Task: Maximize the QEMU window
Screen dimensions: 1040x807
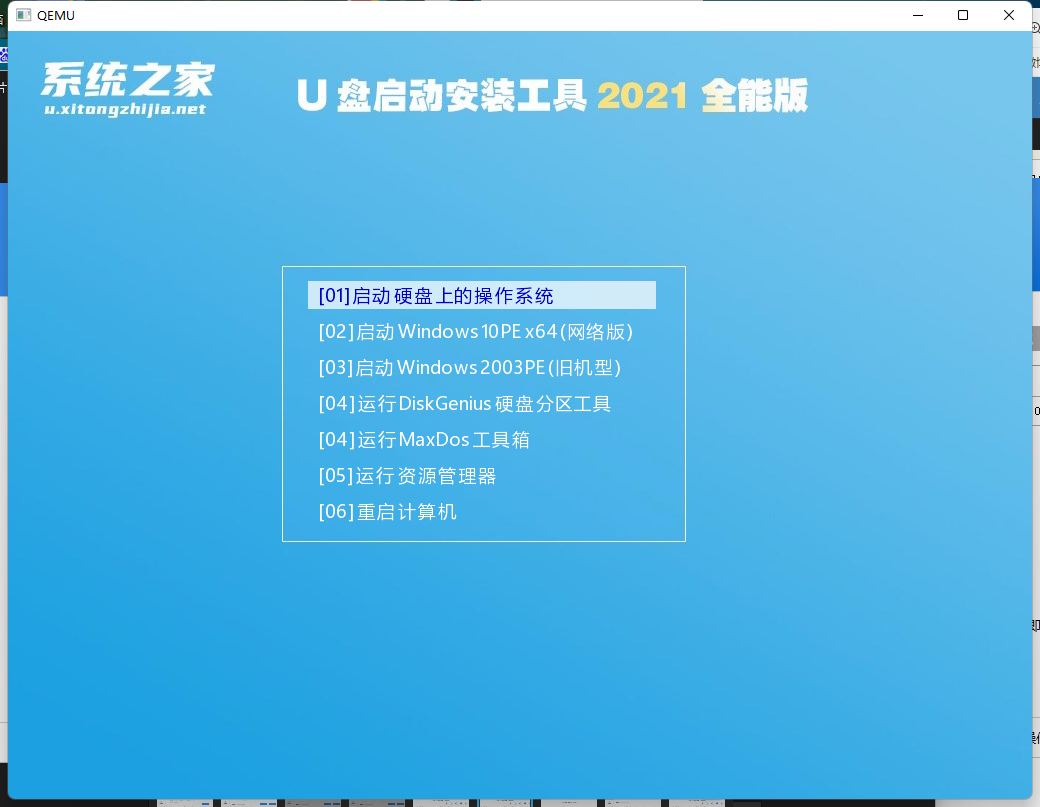Action: point(963,15)
